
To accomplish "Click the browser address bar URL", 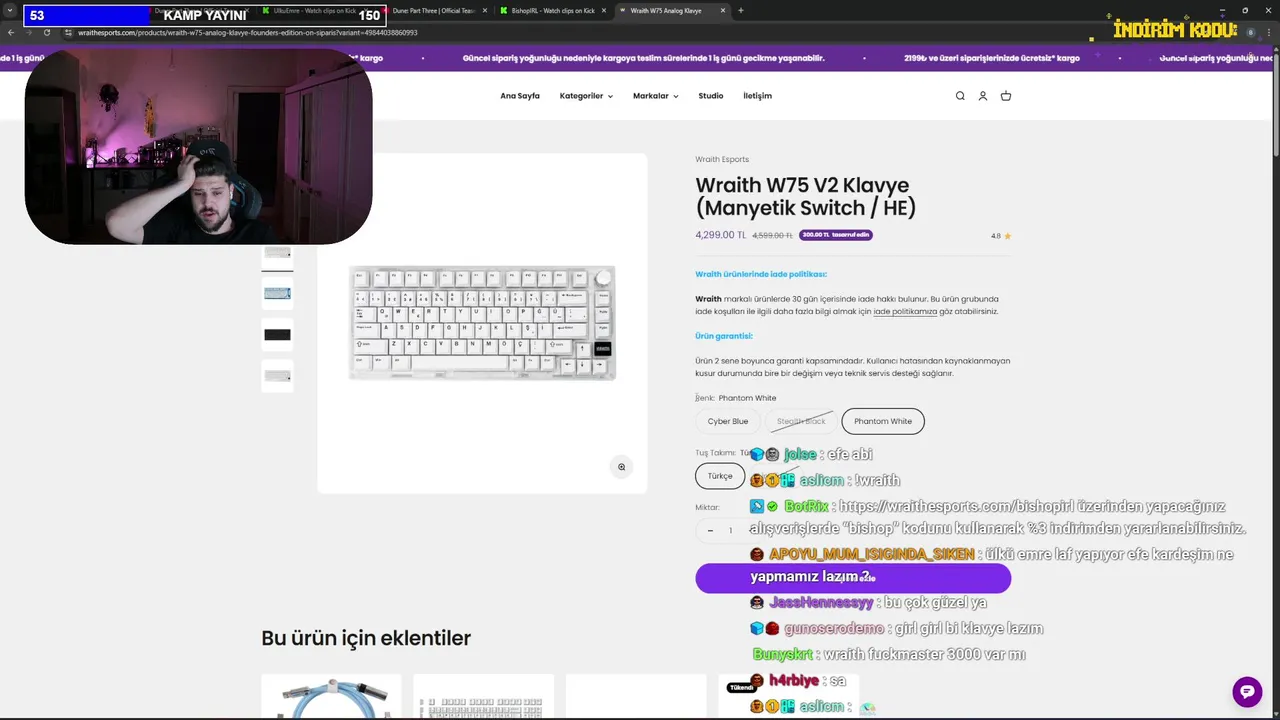I will click(x=248, y=32).
